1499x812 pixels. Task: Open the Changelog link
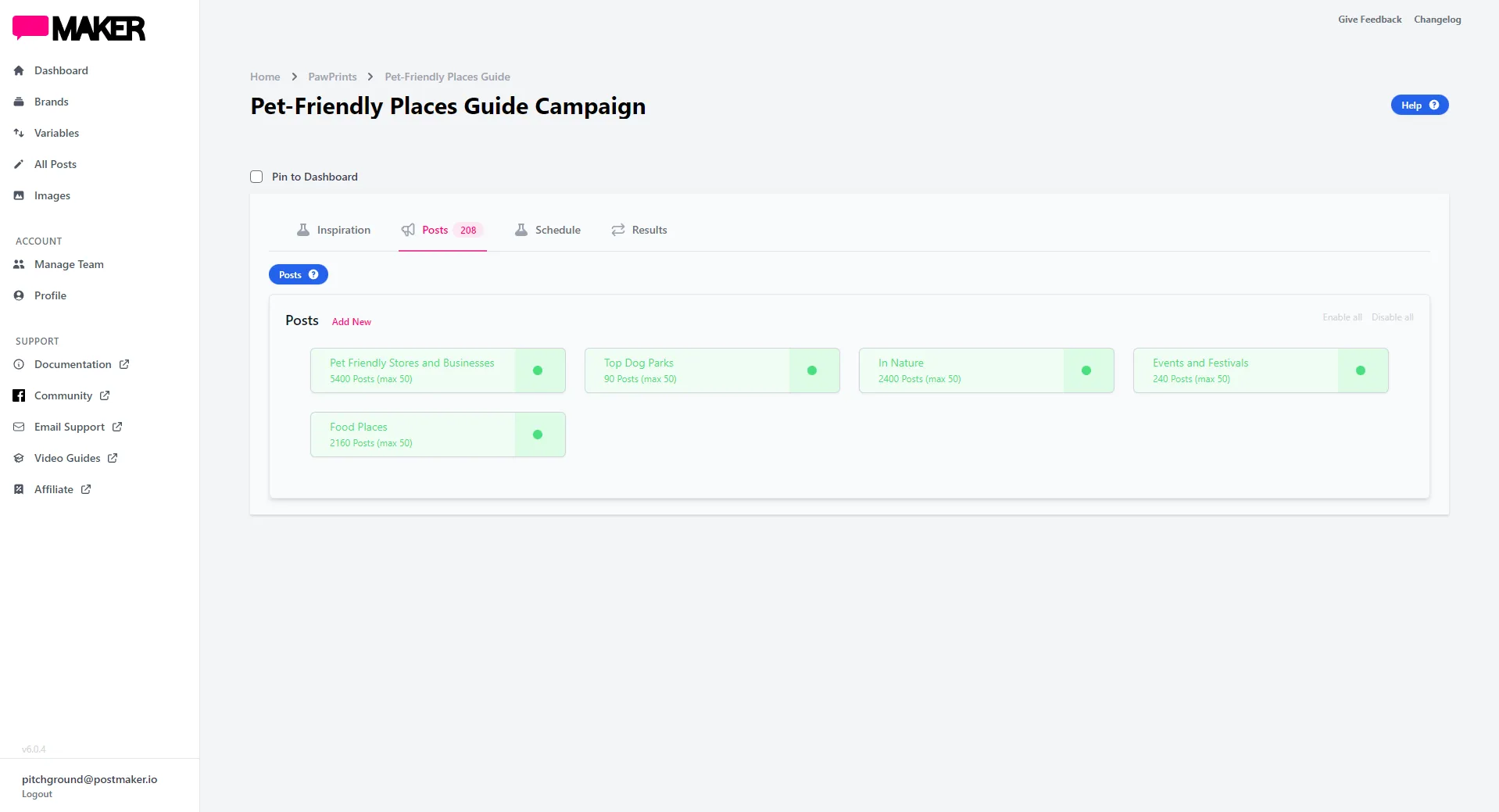1437,20
